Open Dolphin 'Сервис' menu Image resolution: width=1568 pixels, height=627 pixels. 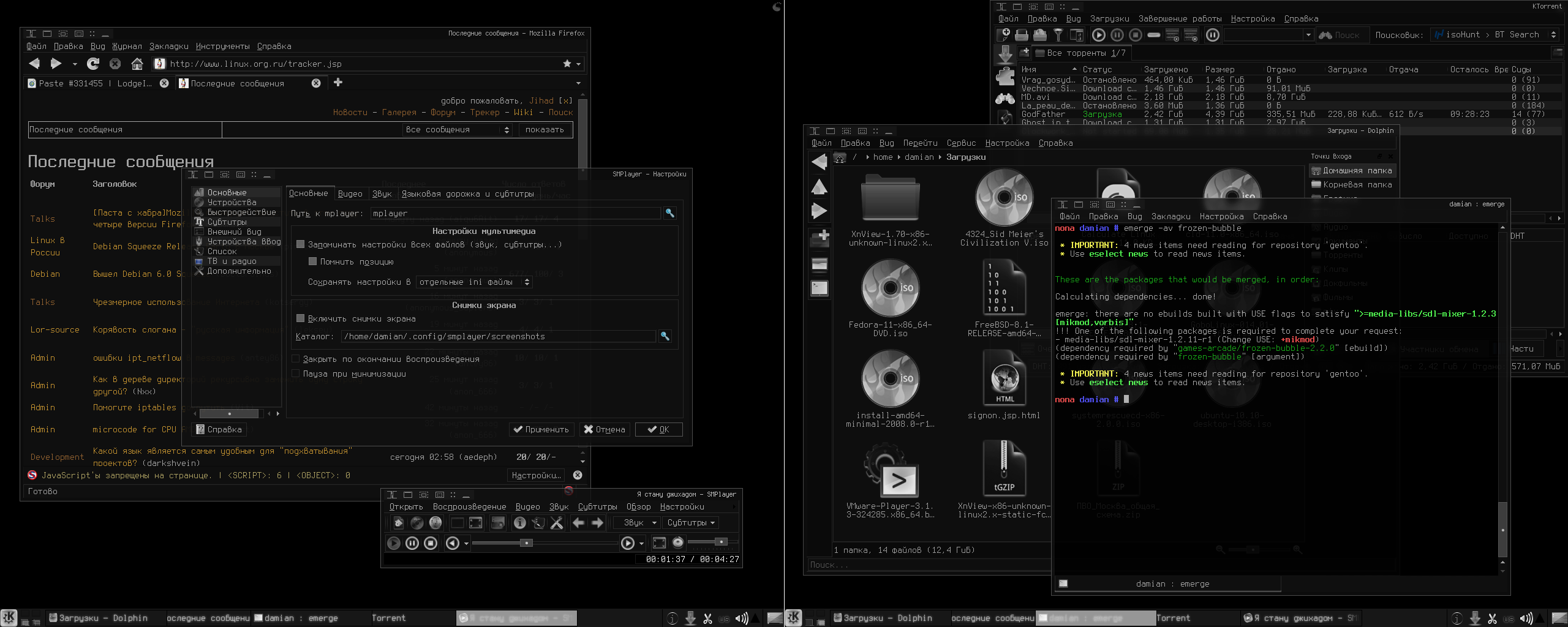[x=961, y=143]
